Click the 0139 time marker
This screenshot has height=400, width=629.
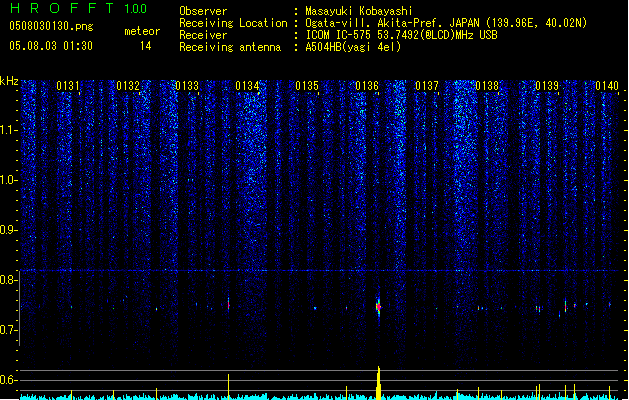(x=547, y=86)
